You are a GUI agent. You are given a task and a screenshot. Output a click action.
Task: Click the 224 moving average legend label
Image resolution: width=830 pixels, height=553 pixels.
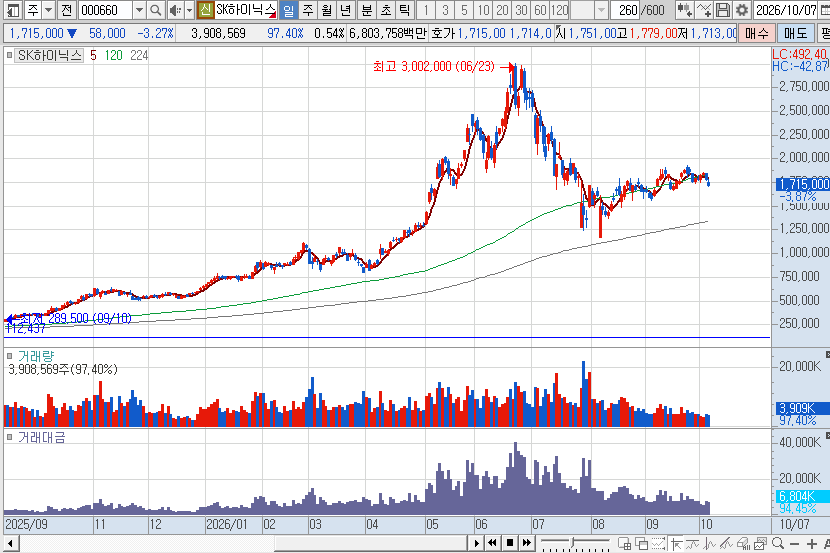tap(139, 55)
